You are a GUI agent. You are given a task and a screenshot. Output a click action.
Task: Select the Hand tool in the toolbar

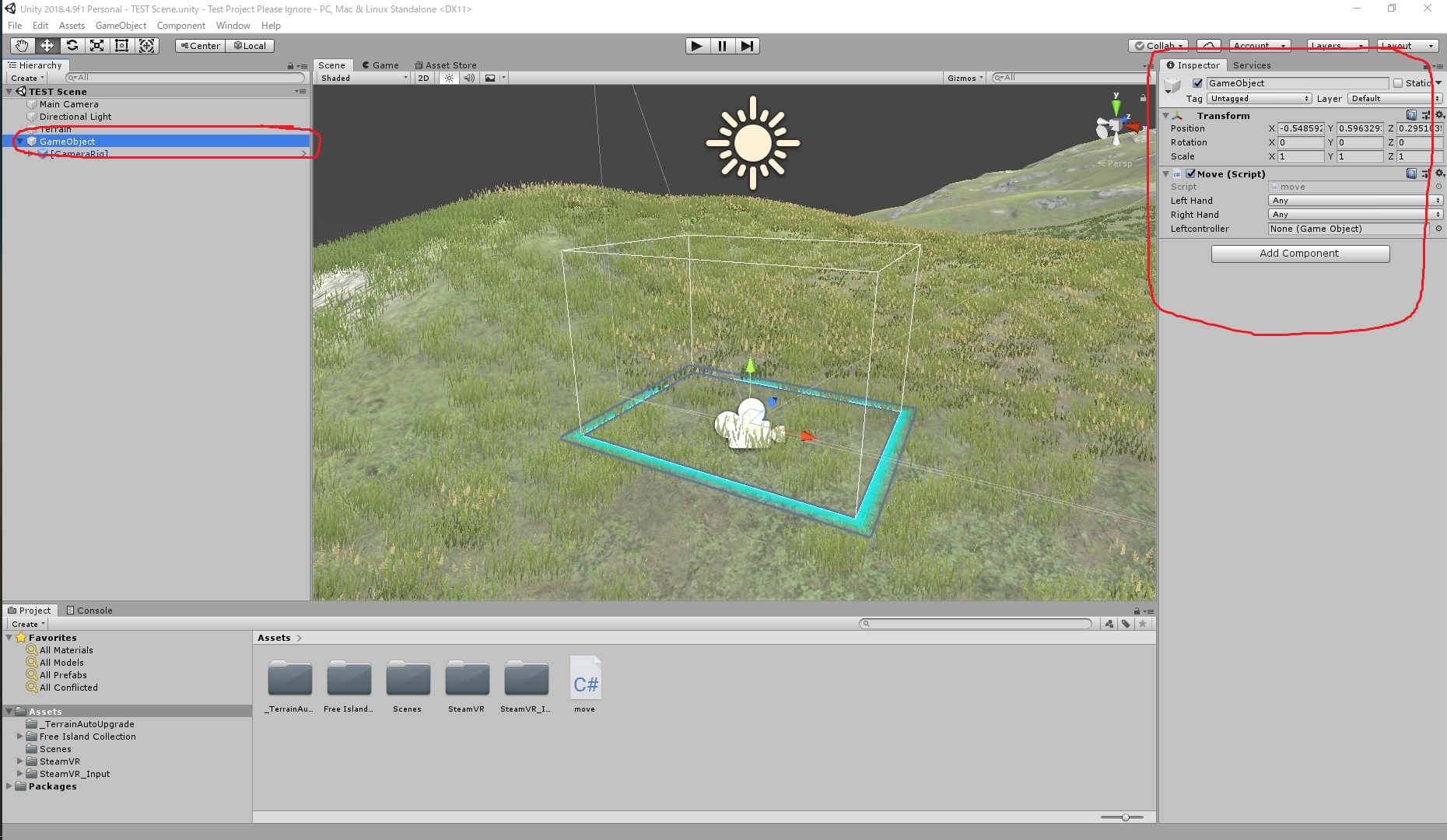coord(21,46)
